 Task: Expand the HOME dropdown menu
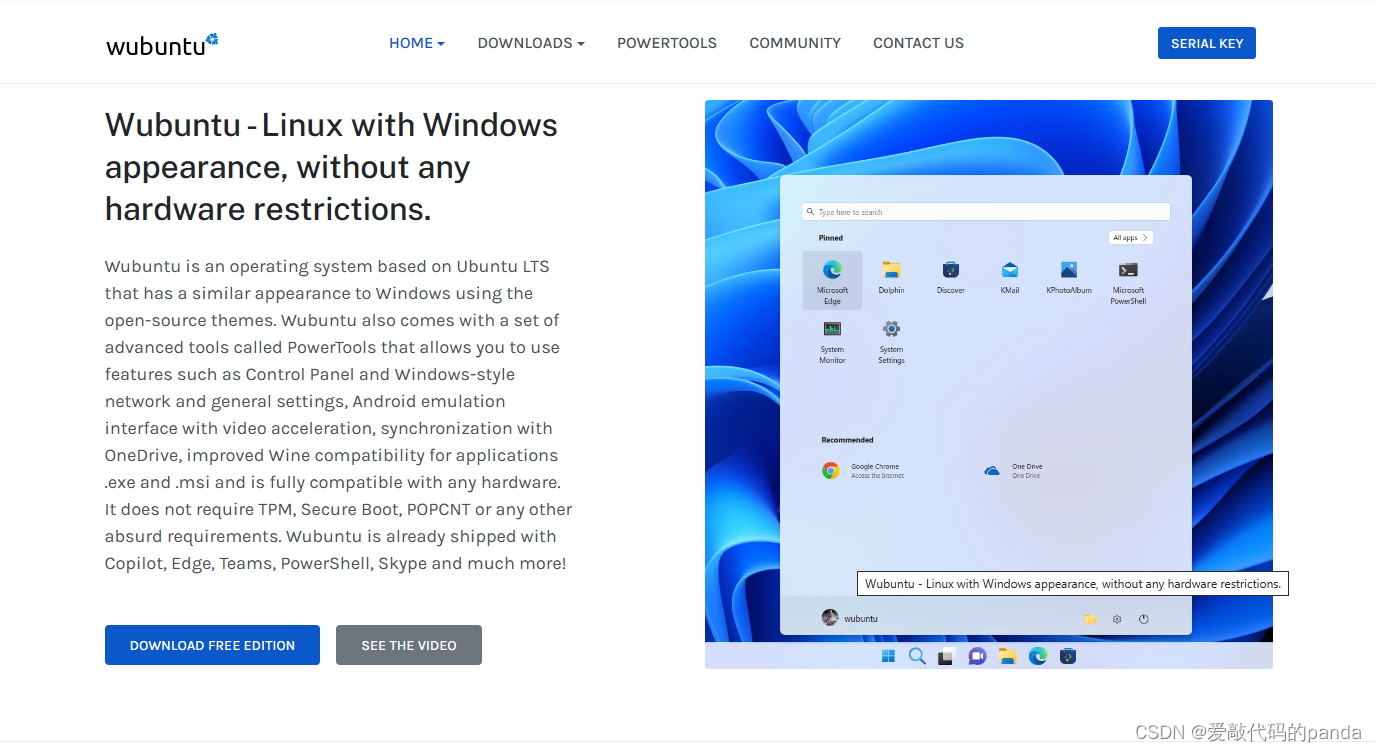(417, 43)
